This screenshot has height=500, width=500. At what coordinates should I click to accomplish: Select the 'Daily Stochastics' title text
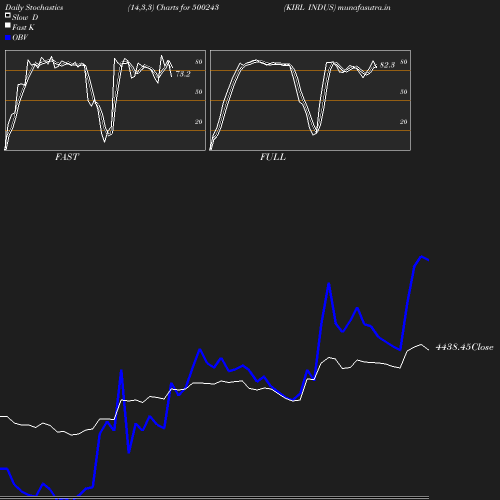click(34, 7)
